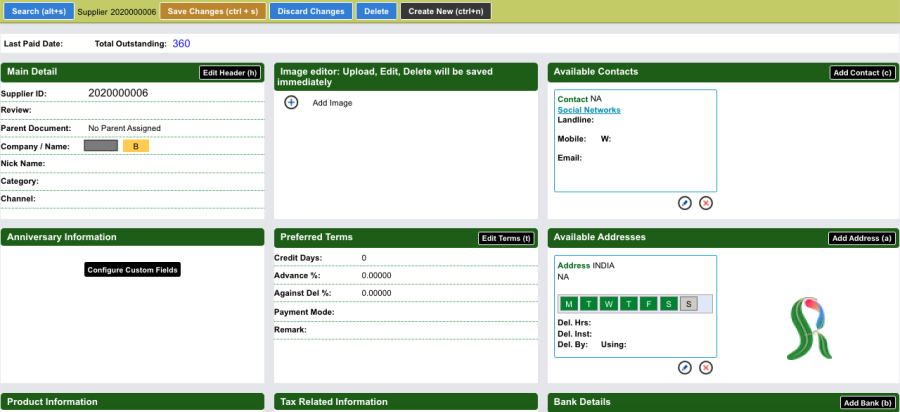Click the Add Image label
Viewport: 900px width, 412px height.
[332, 103]
